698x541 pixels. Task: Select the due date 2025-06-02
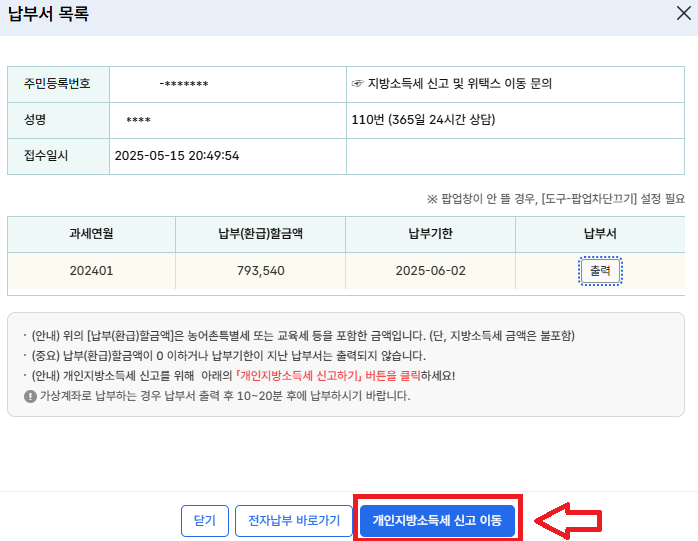coord(430,271)
